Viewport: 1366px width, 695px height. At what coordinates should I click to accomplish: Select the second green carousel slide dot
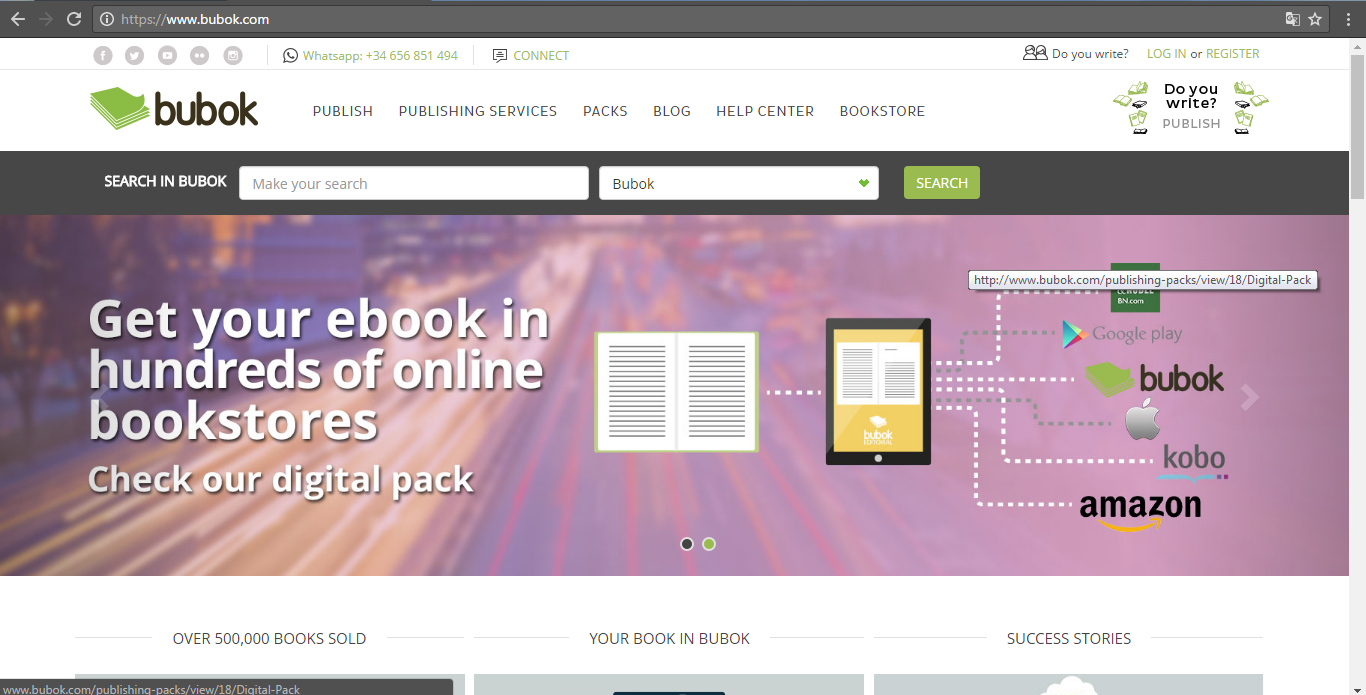click(709, 544)
